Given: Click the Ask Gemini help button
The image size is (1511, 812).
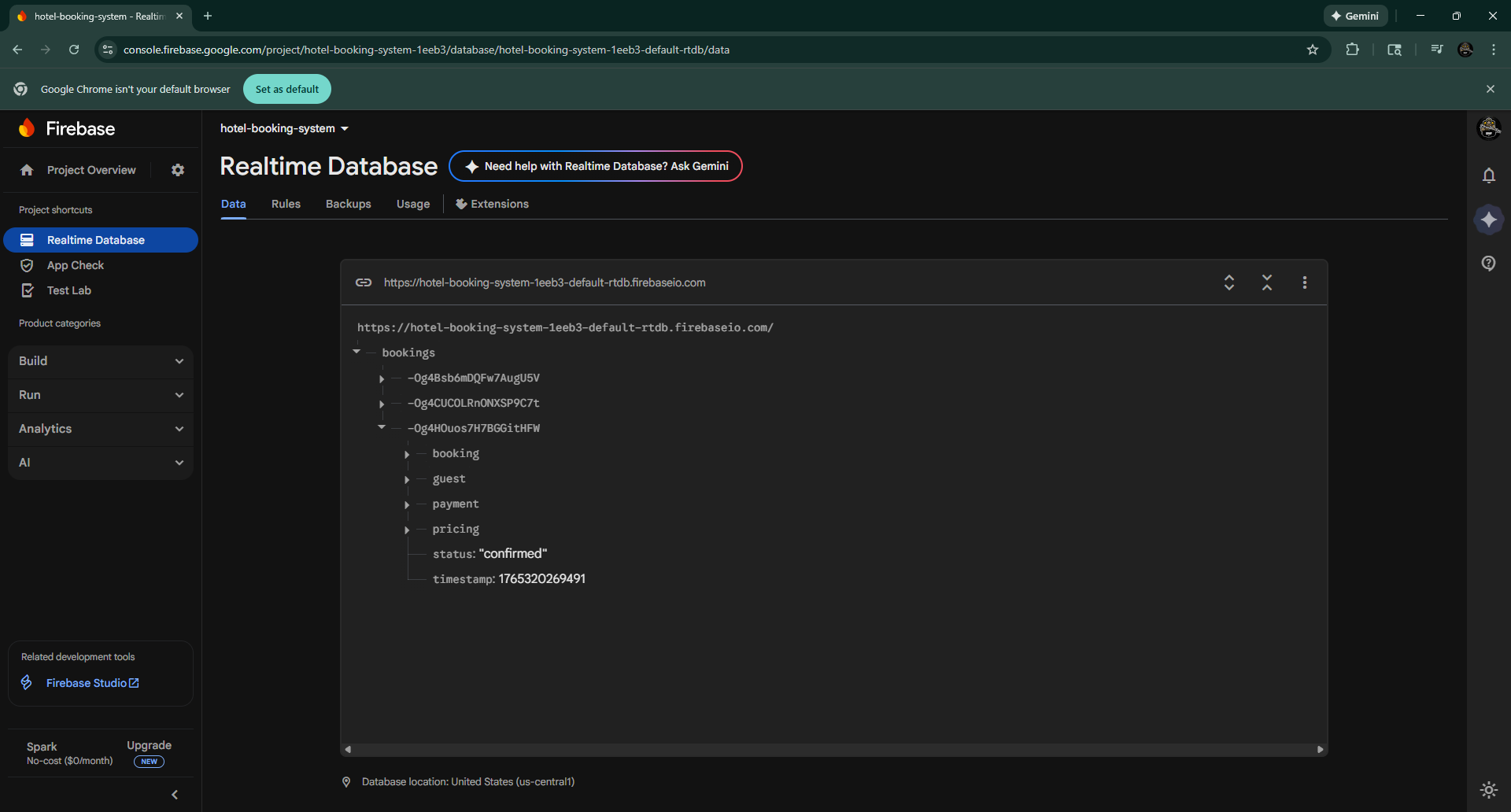Looking at the screenshot, I should tap(596, 166).
